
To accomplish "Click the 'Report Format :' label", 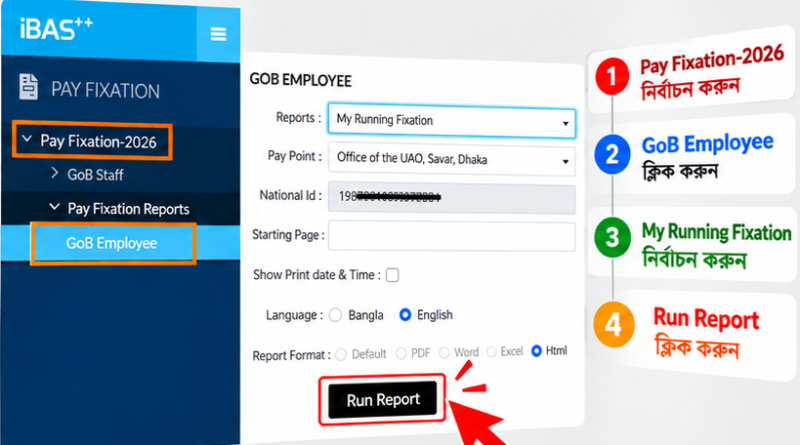I will (291, 355).
